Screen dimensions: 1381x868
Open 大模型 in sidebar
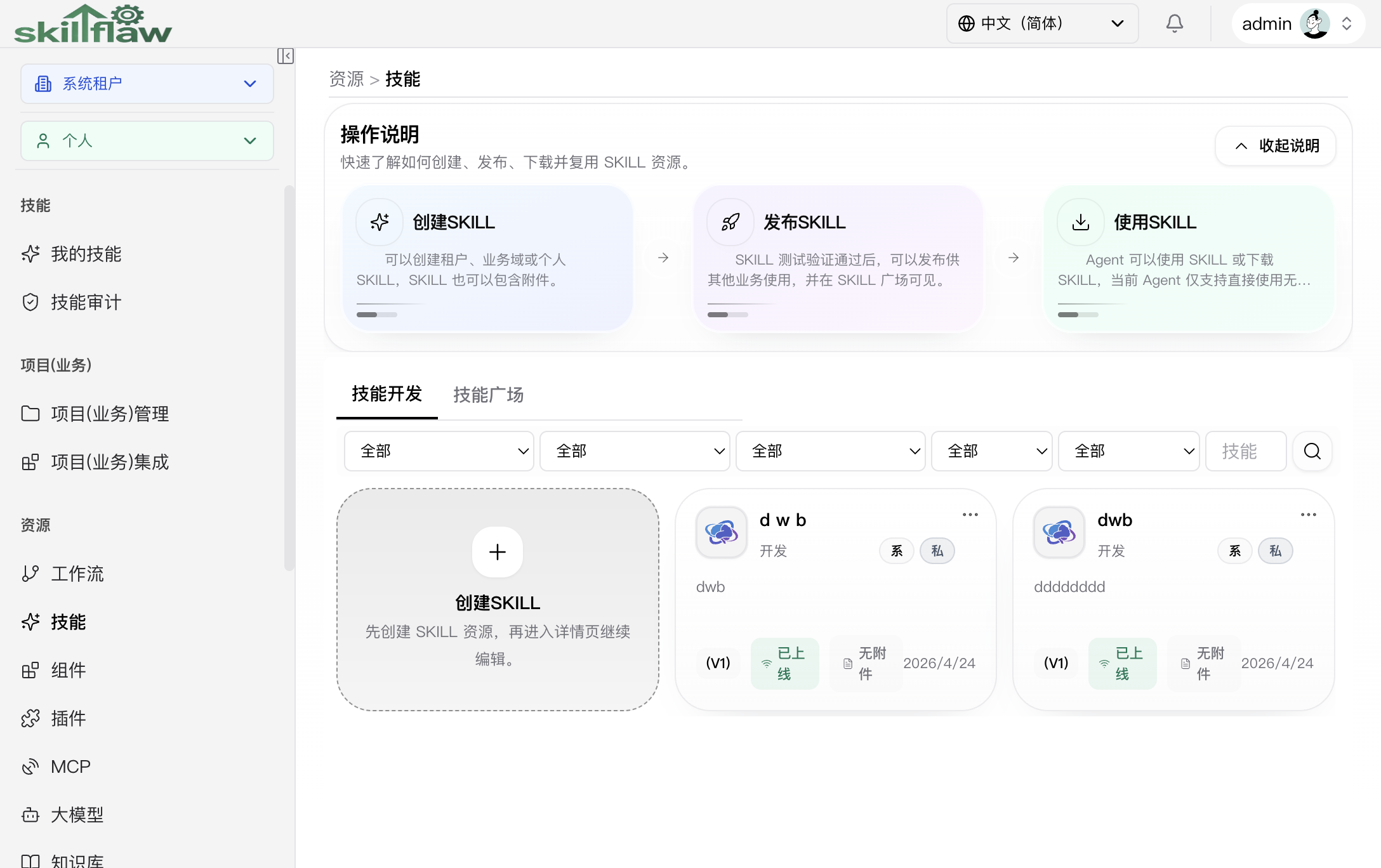pos(147,815)
